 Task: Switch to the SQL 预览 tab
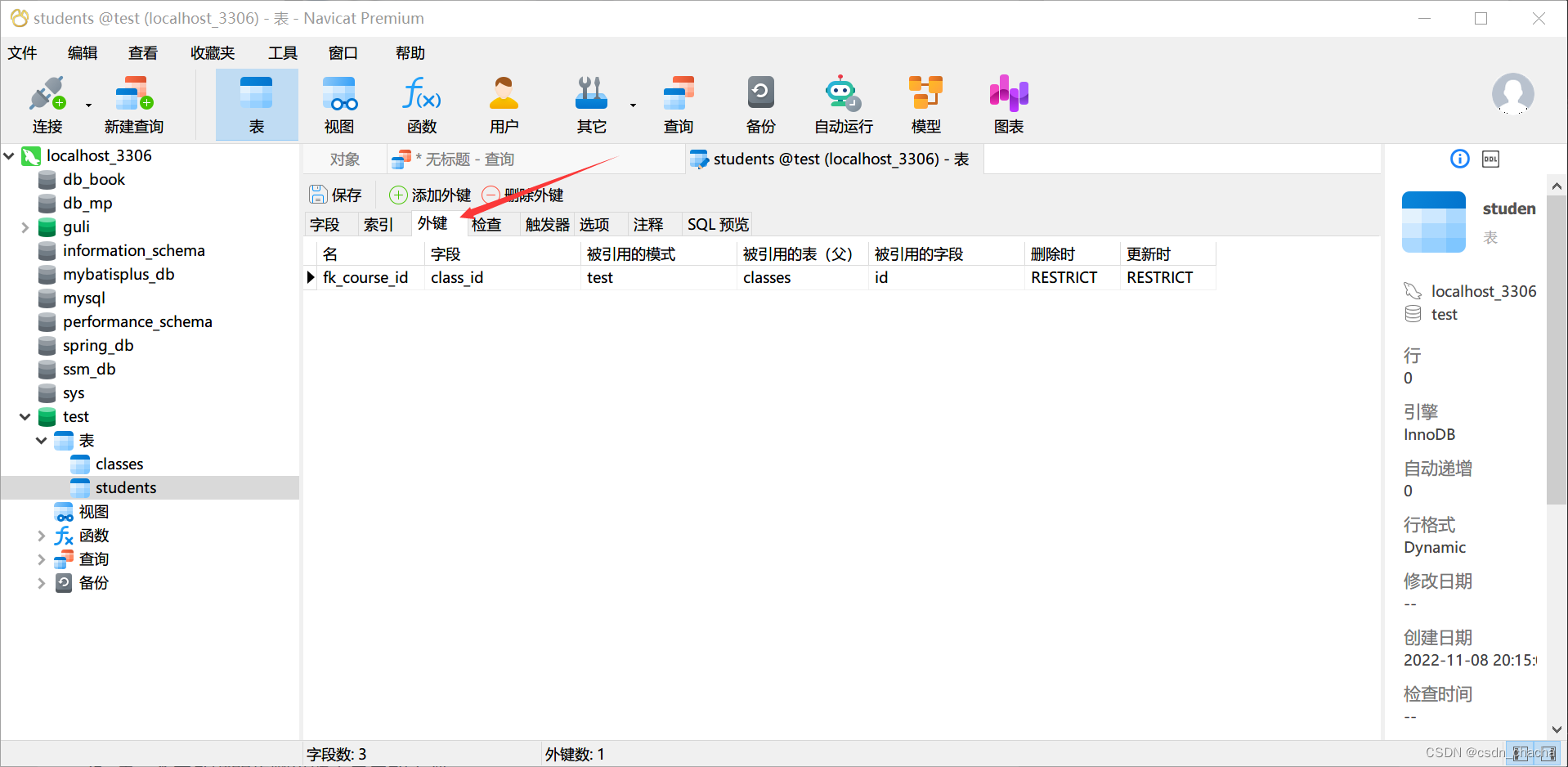717,223
